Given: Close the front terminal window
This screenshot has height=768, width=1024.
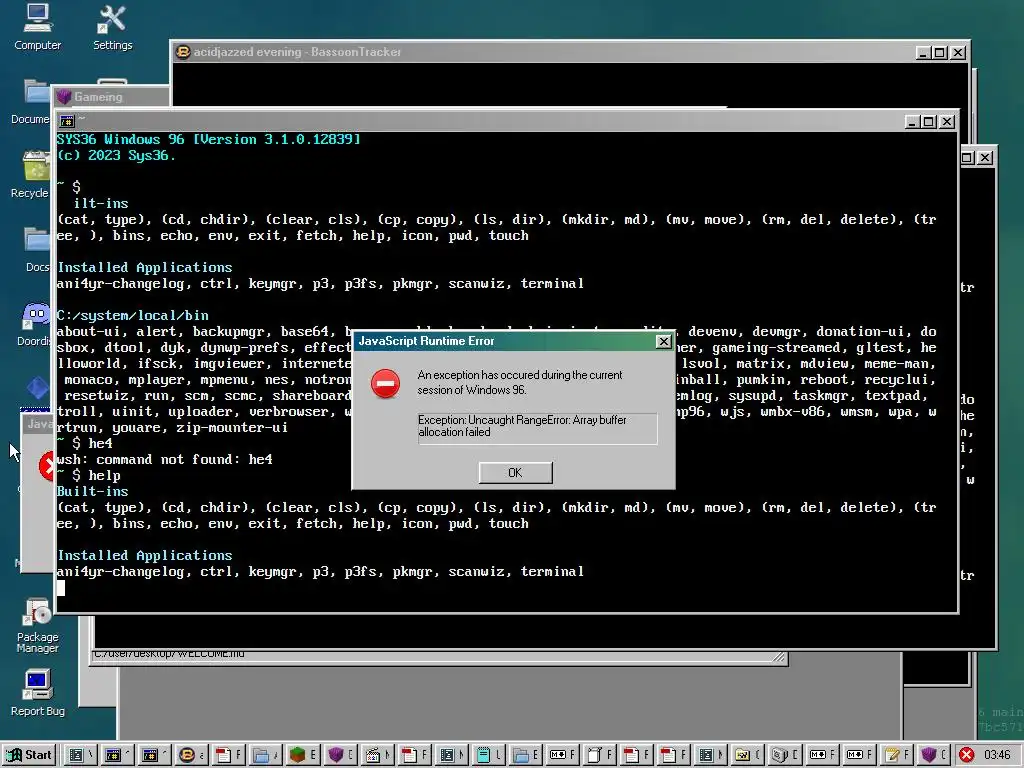Looking at the screenshot, I should coord(946,121).
